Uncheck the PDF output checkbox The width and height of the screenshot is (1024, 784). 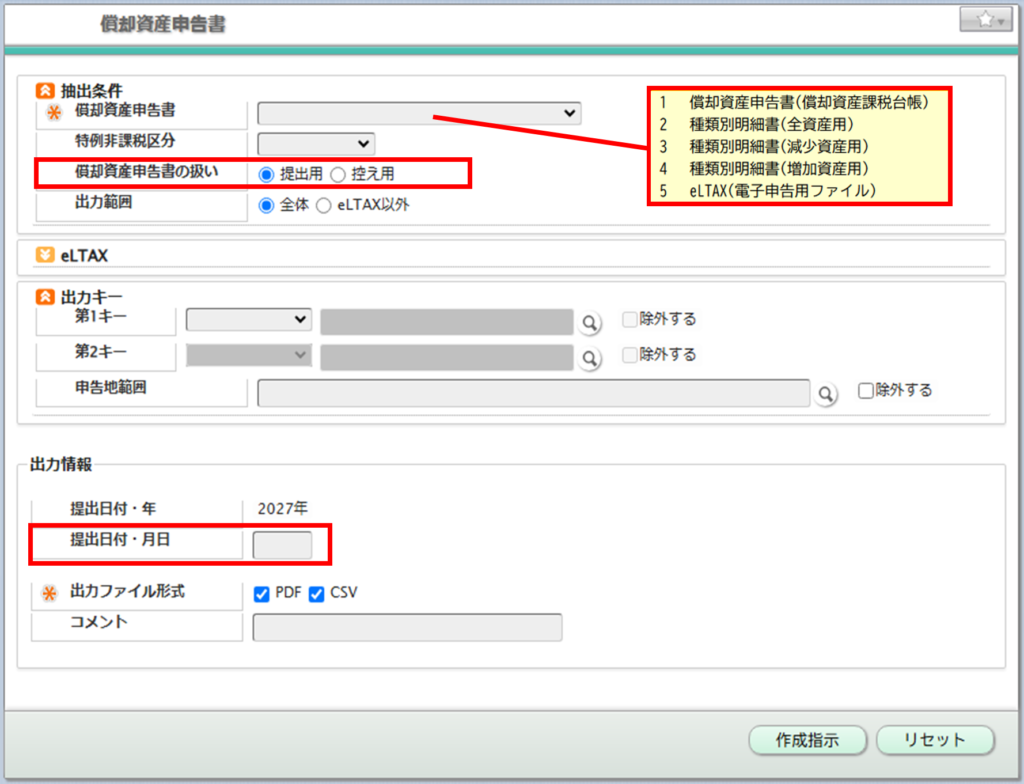tap(261, 594)
